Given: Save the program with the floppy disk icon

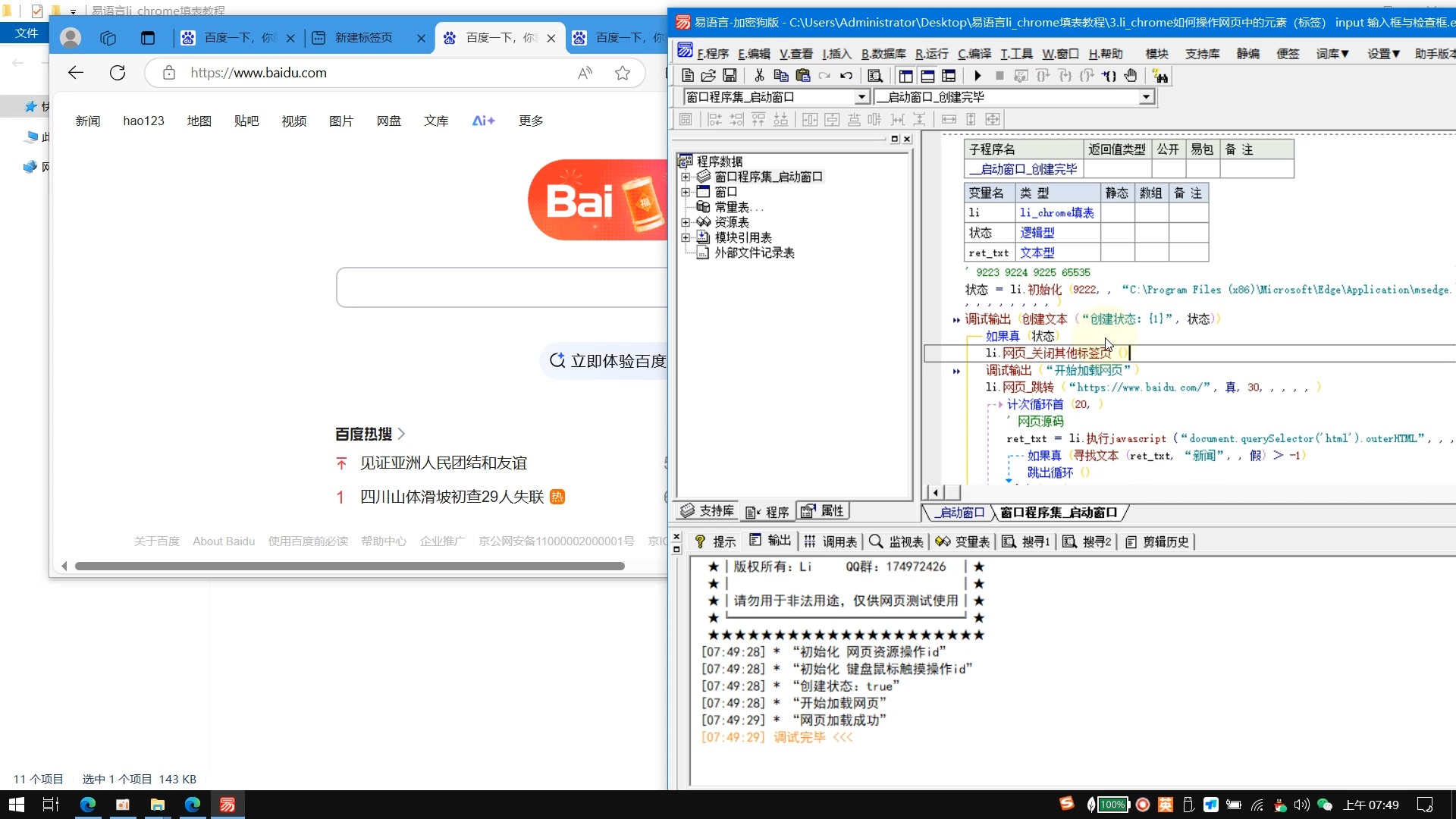Looking at the screenshot, I should [730, 76].
